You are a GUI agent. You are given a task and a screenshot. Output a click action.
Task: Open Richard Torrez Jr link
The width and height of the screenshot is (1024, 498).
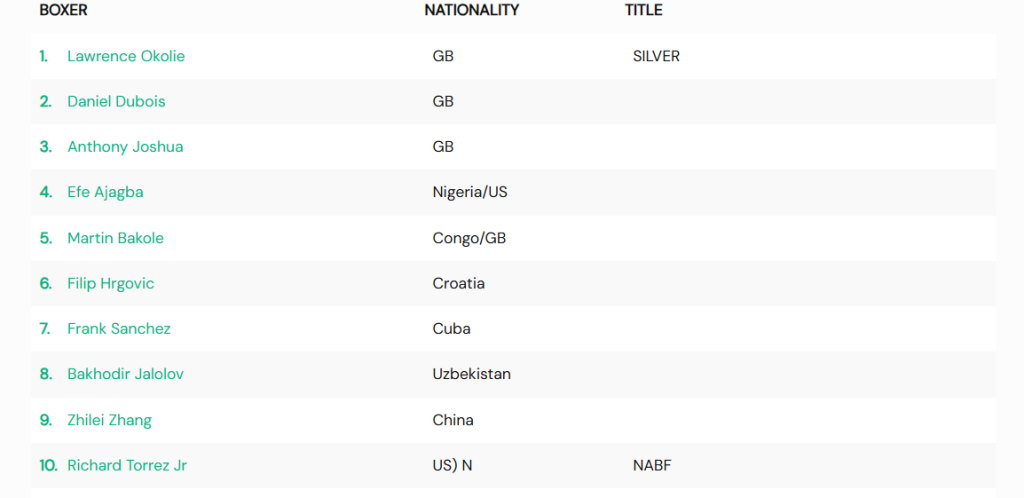pyautogui.click(x=127, y=466)
